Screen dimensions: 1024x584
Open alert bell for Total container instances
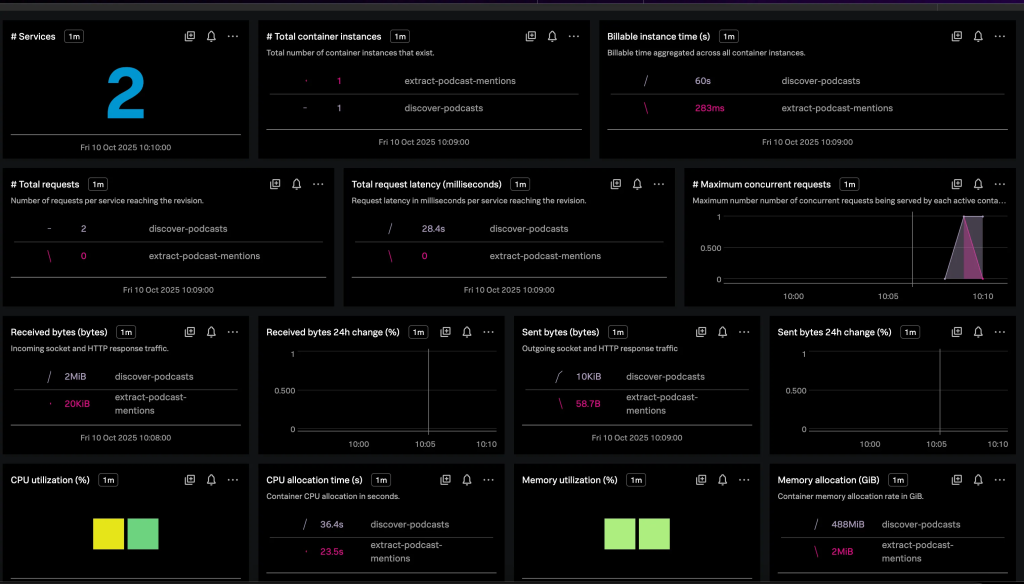552,36
